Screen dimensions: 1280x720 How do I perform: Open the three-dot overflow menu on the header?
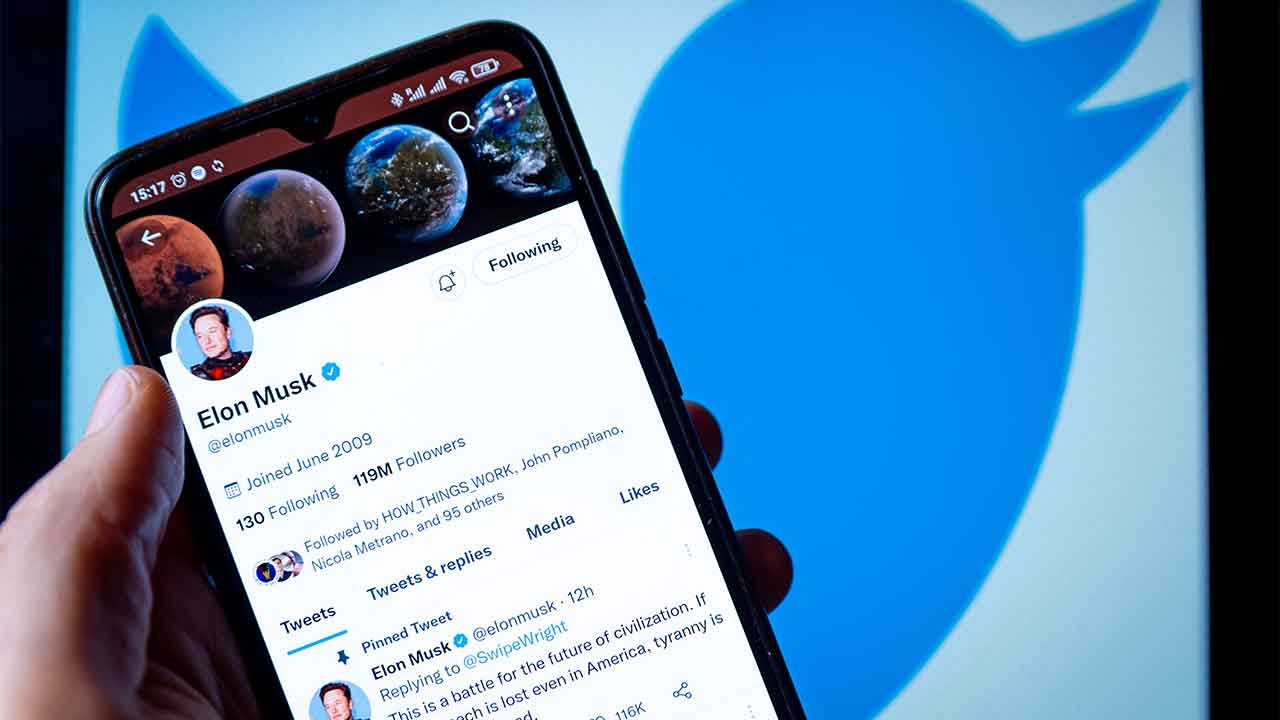tap(509, 102)
